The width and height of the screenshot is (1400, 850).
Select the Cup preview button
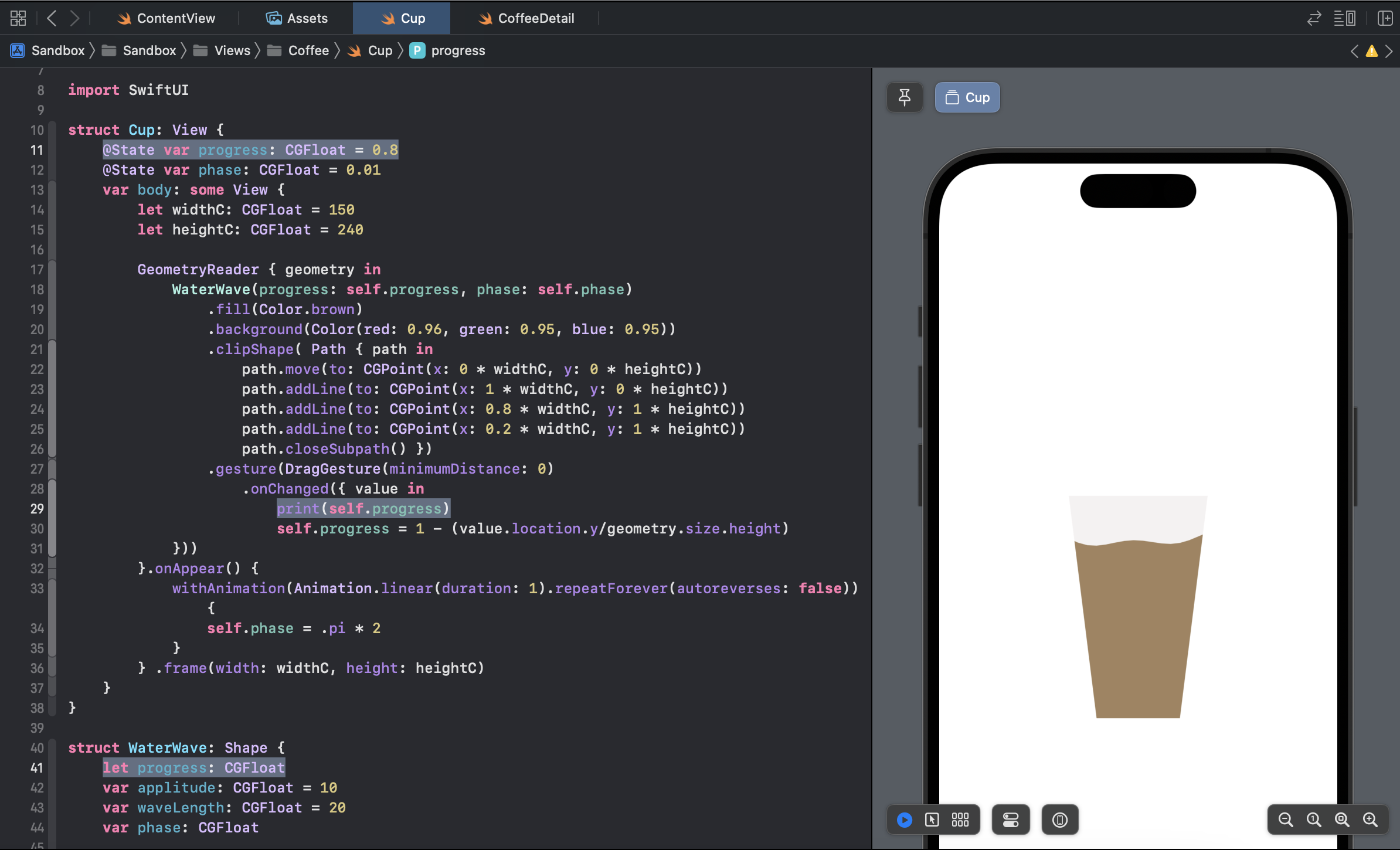click(x=967, y=97)
